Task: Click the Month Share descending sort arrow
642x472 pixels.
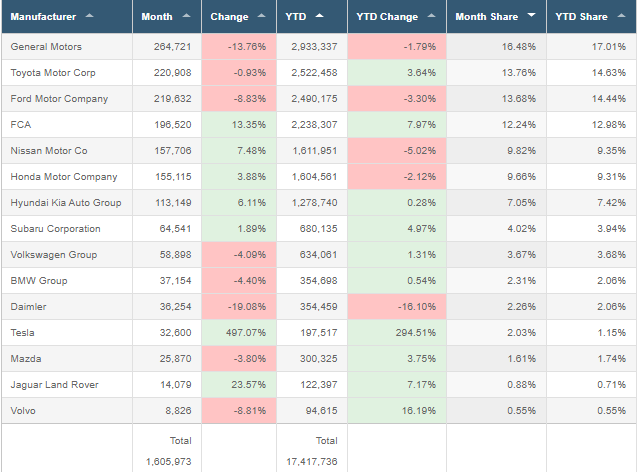Action: pos(531,15)
